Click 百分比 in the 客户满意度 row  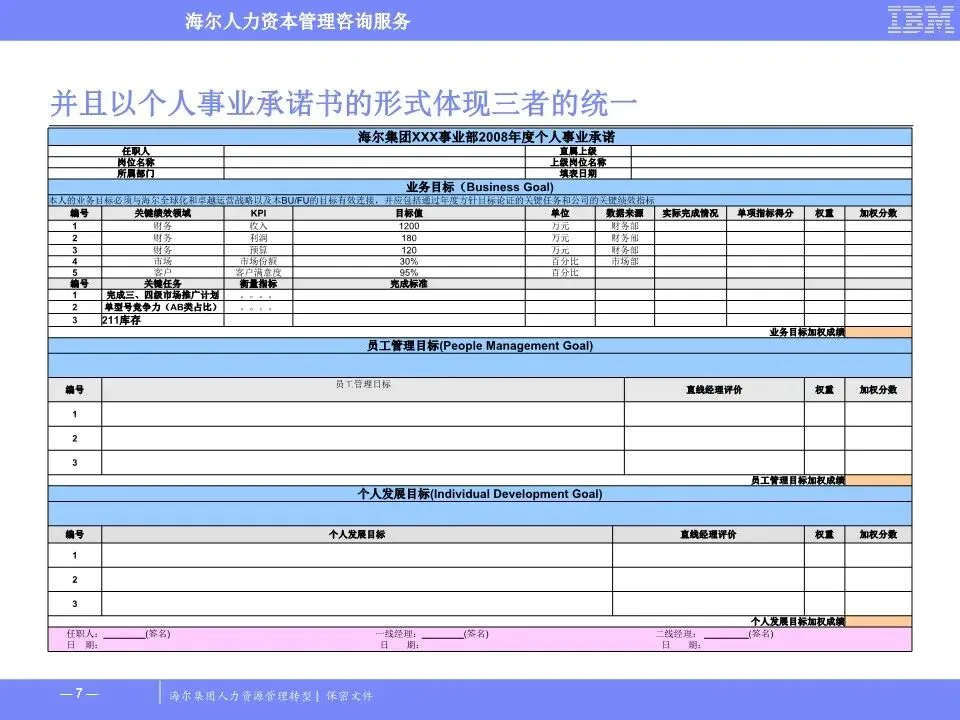[564, 272]
